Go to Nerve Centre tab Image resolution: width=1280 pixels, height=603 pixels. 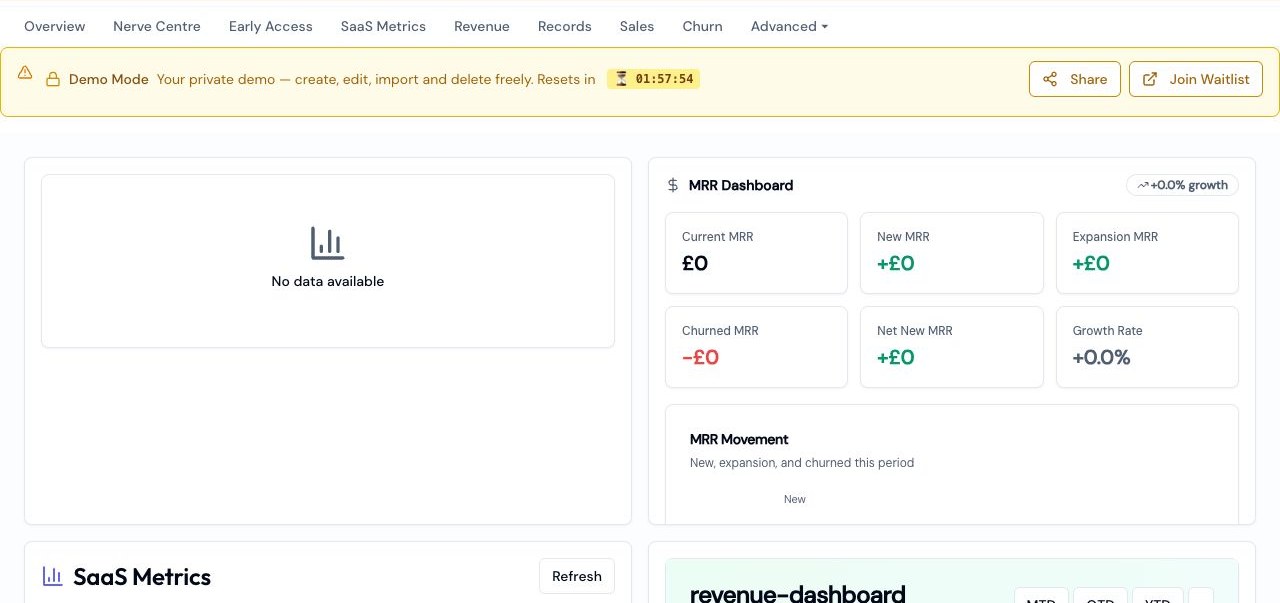click(157, 26)
